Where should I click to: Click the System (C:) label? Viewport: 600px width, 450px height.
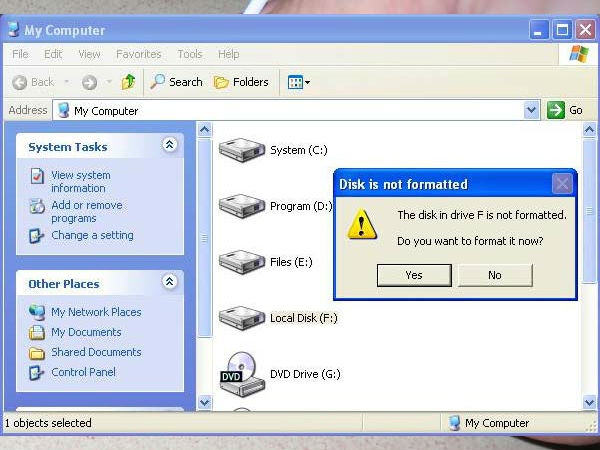tap(299, 150)
